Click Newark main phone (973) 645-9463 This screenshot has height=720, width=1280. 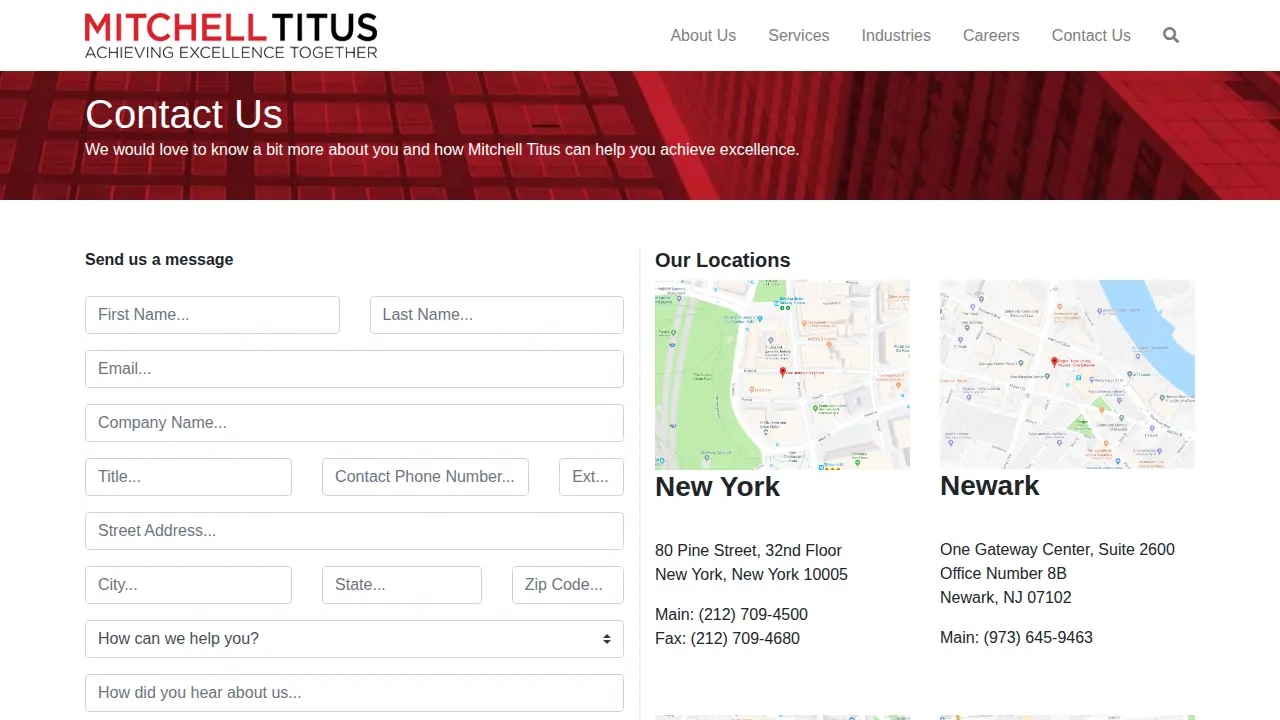coord(1038,637)
